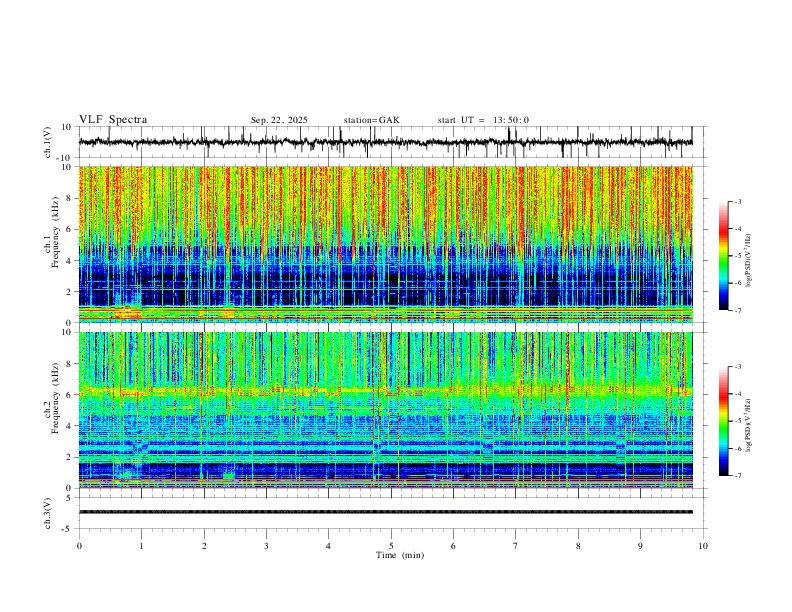Click the "-7" tick on ch.1 colorbar

coord(738,311)
